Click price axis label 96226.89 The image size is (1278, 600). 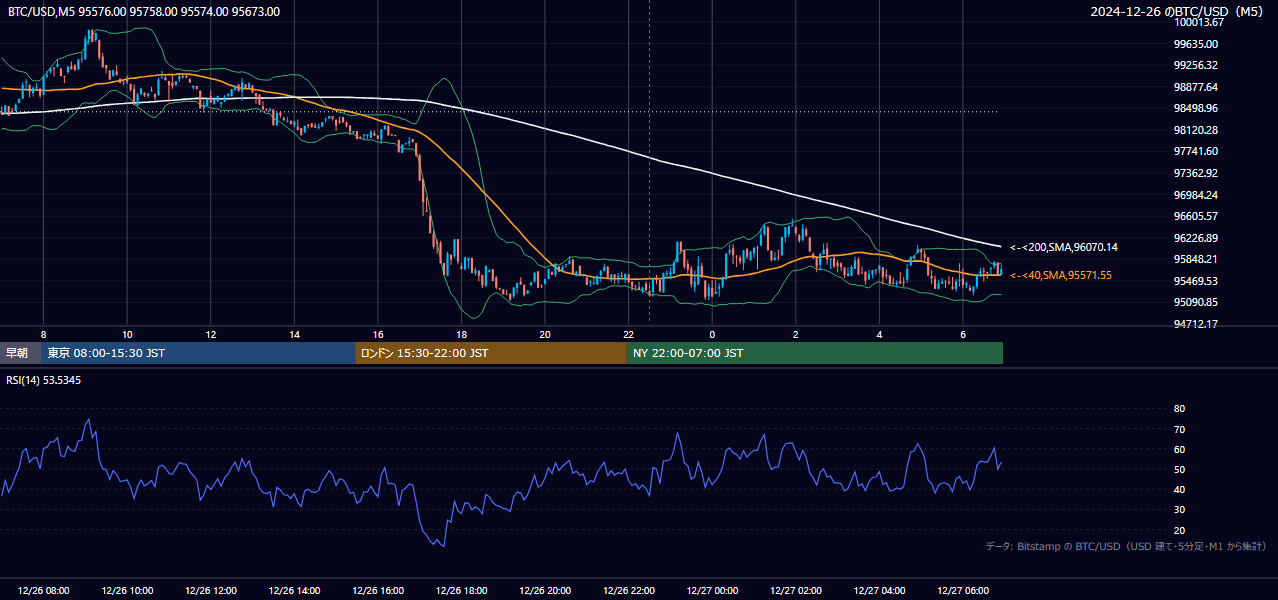tap(1195, 238)
